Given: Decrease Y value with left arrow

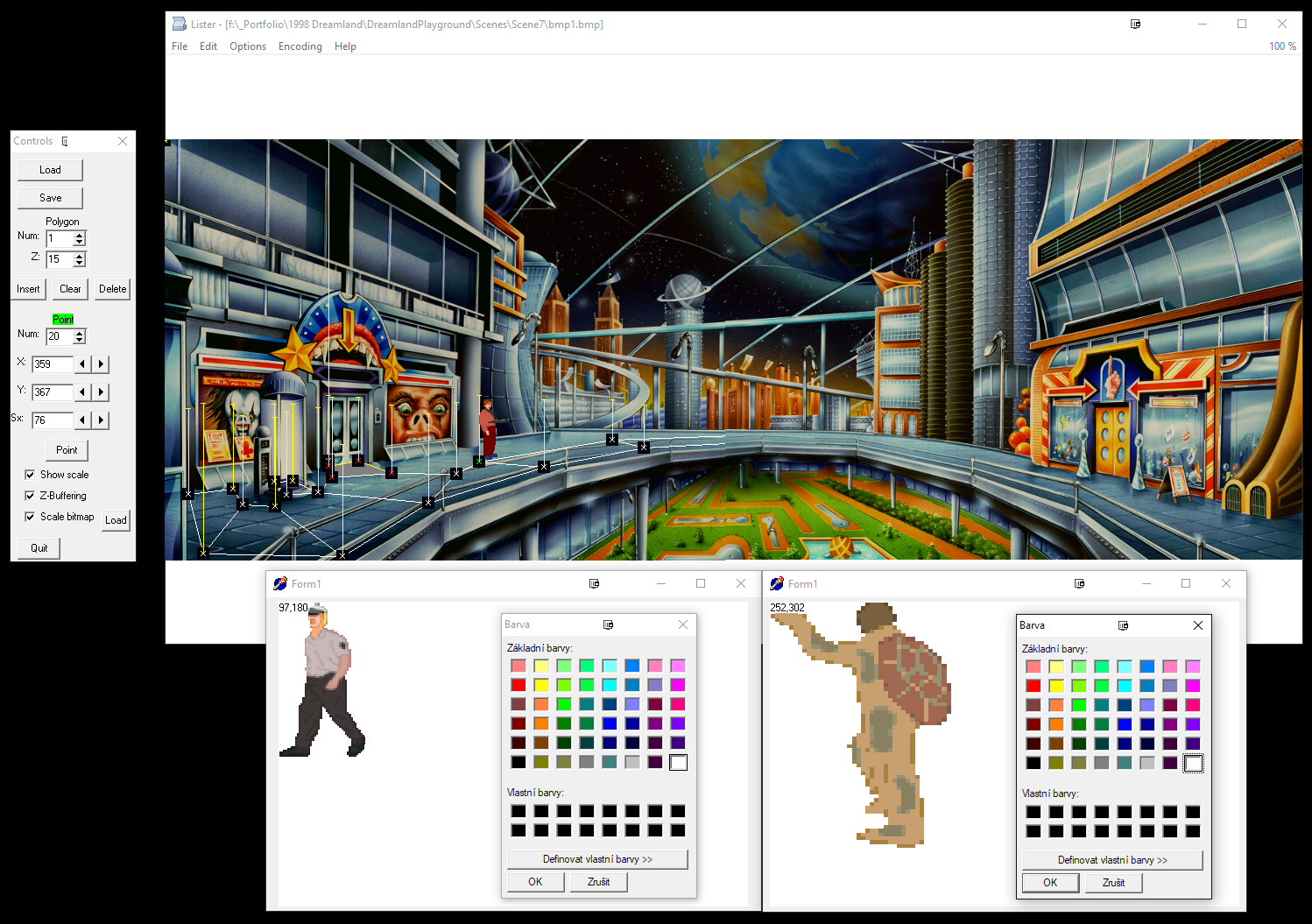Looking at the screenshot, I should click(82, 392).
